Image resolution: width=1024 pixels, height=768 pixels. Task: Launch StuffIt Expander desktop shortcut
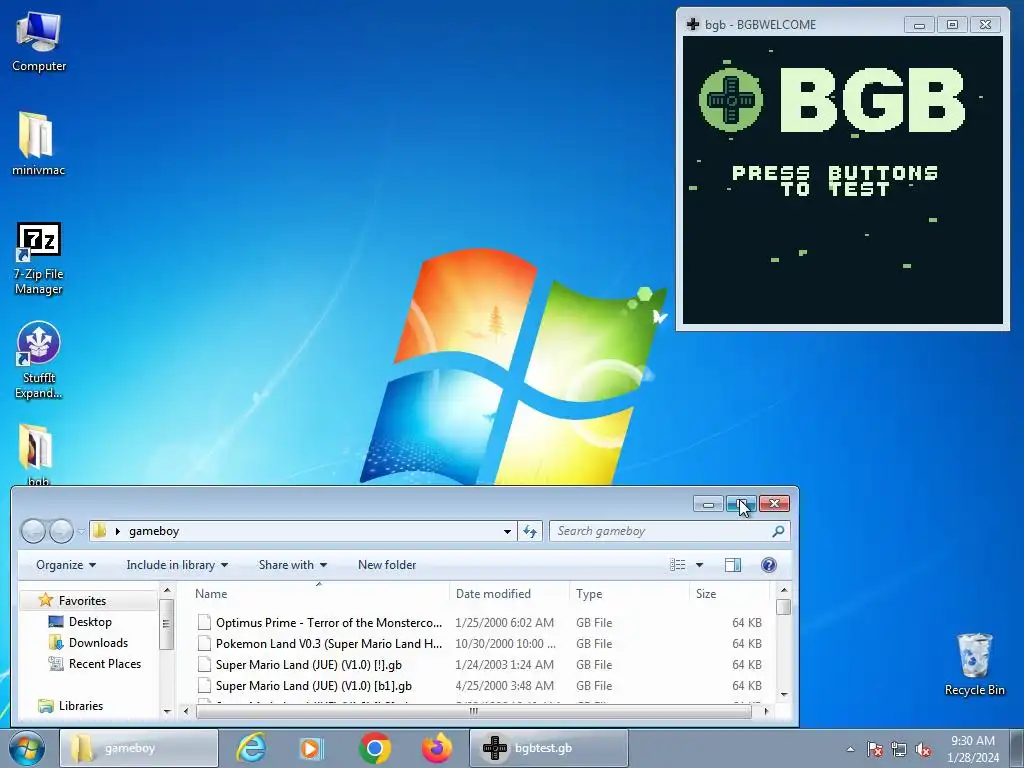(39, 359)
